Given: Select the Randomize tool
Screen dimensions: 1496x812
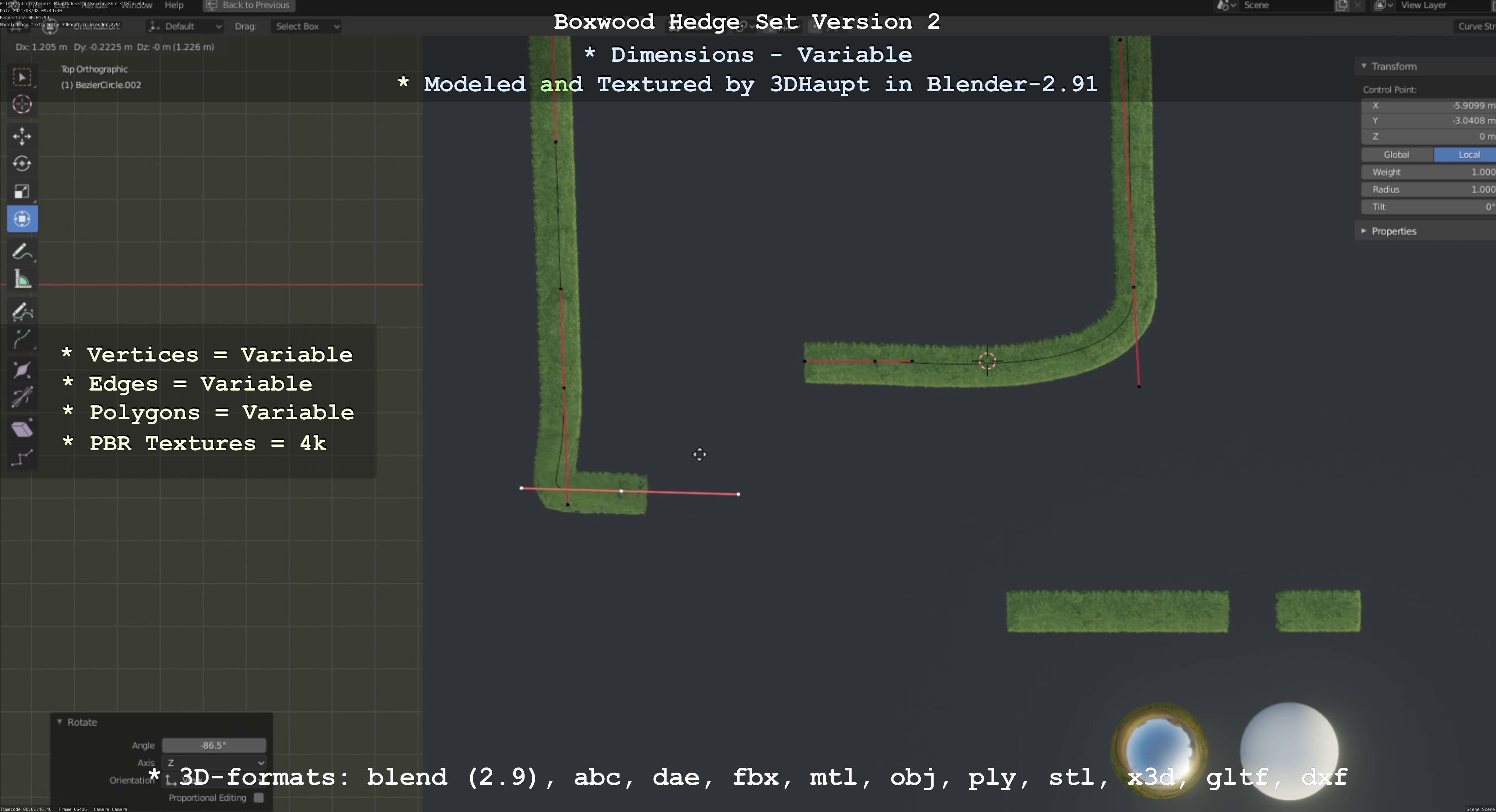Looking at the screenshot, I should click(22, 458).
